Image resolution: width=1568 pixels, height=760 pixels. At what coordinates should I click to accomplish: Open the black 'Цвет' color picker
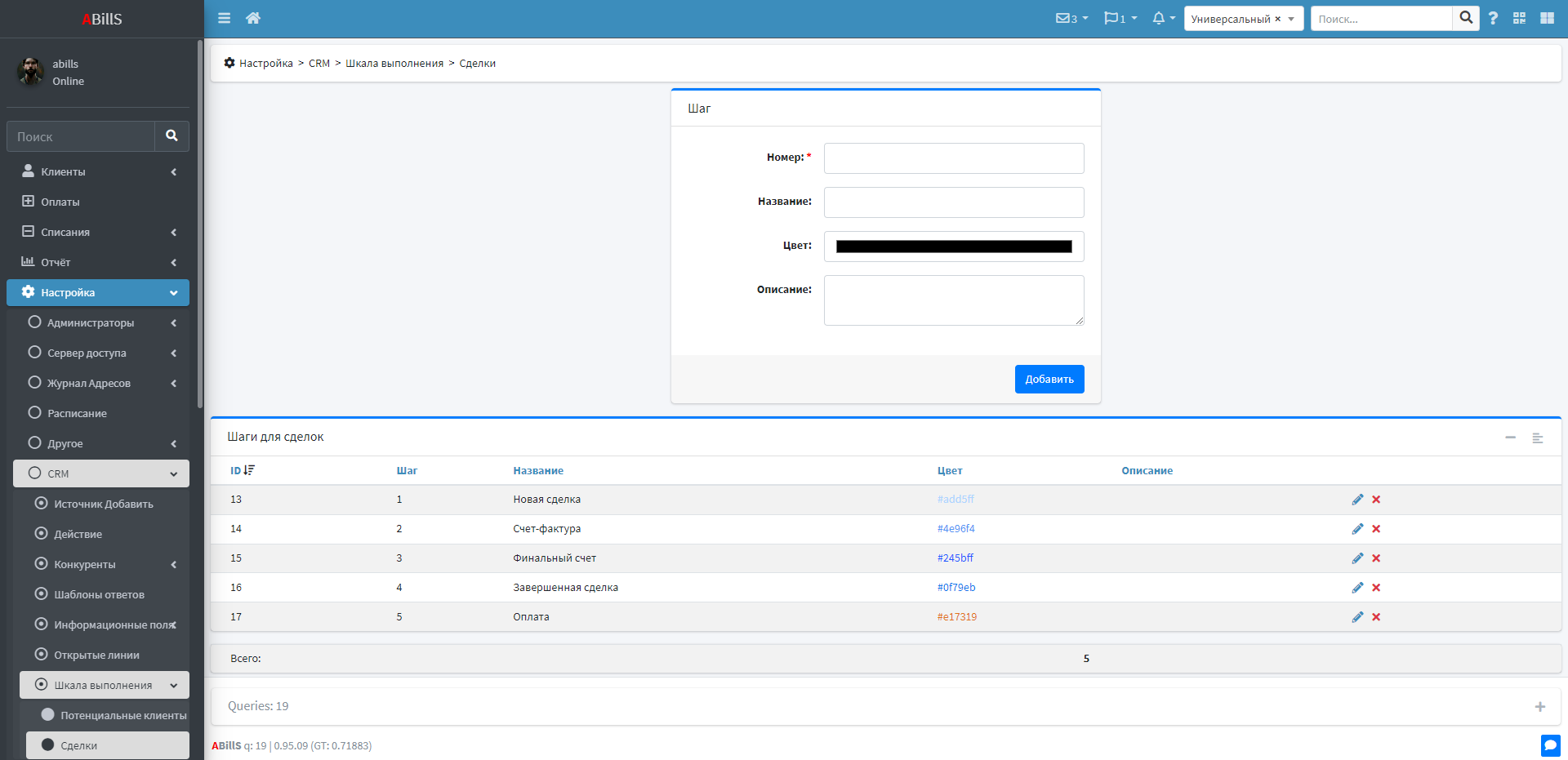[953, 247]
